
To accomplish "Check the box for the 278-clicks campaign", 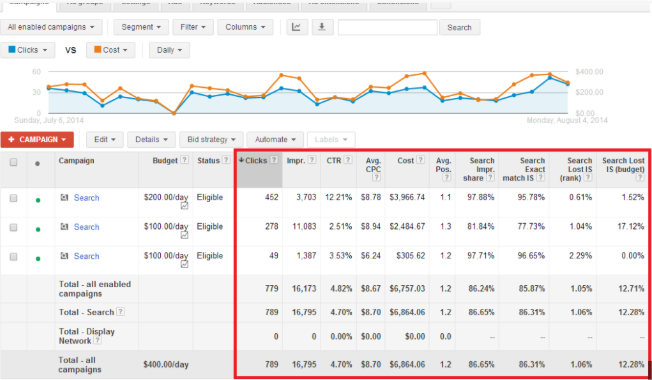I will point(13,227).
